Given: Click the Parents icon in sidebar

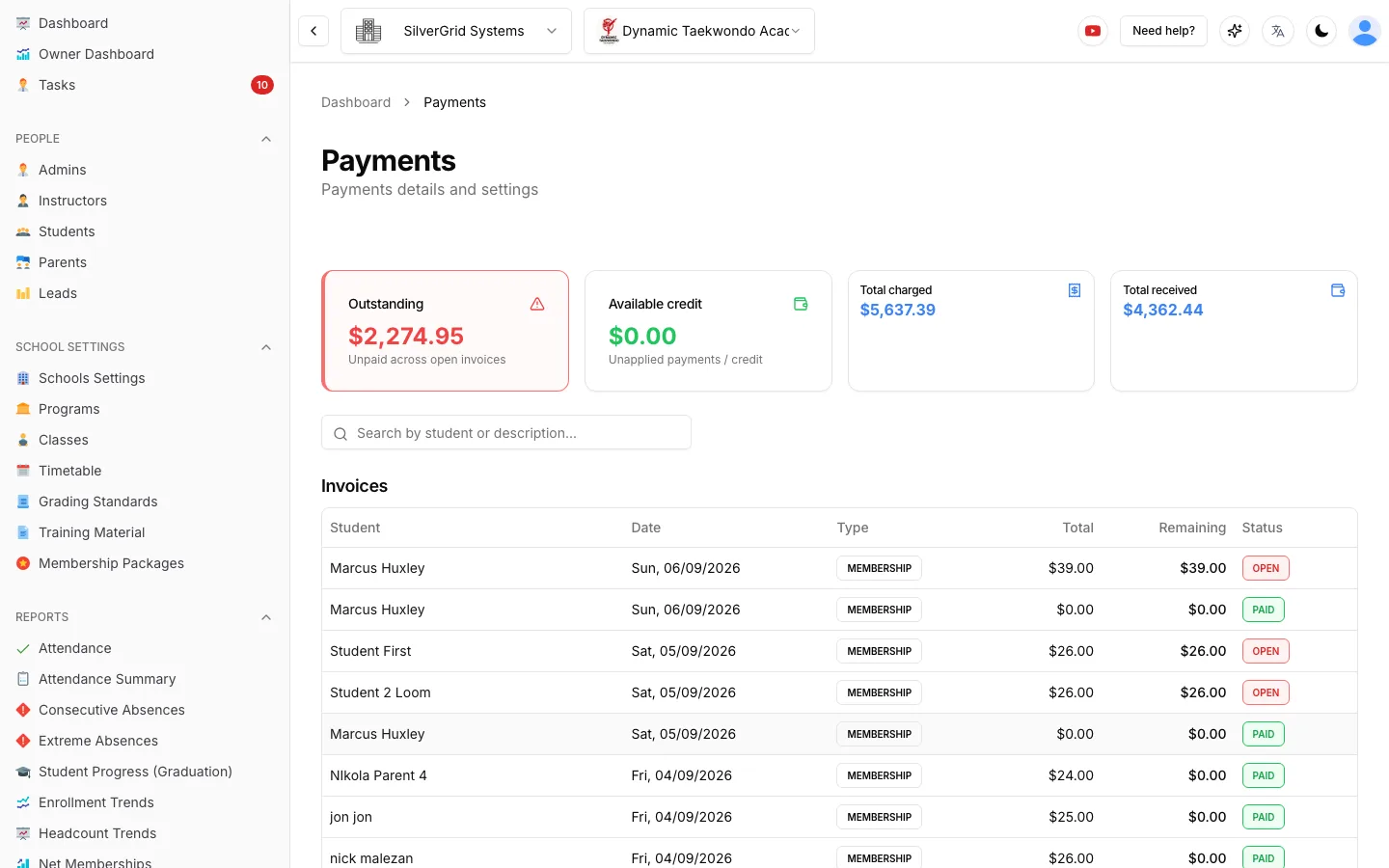Looking at the screenshot, I should (x=23, y=262).
